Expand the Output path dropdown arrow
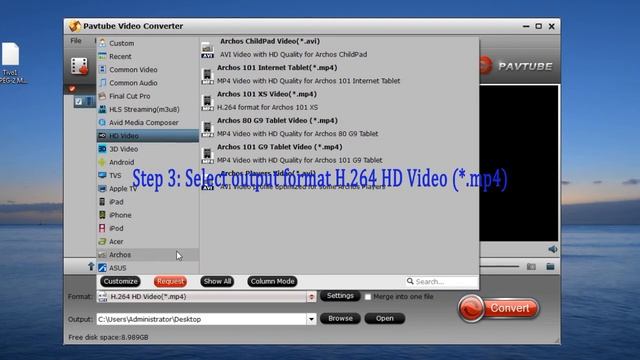 tap(311, 319)
